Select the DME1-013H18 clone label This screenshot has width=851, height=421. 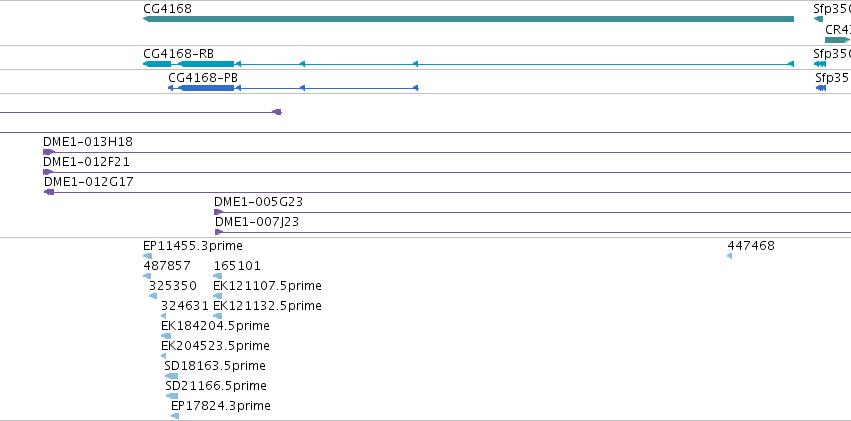pos(88,142)
